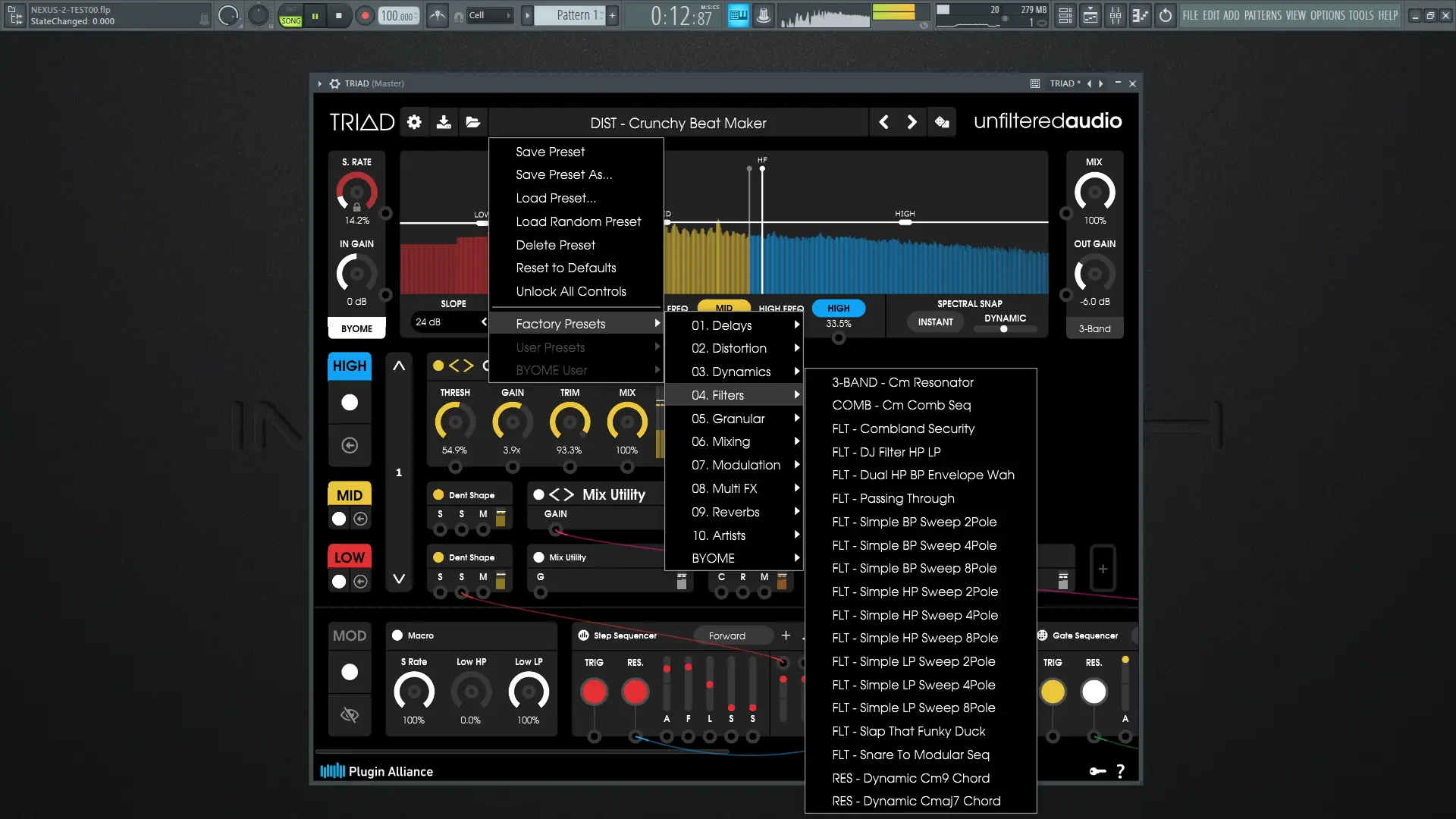This screenshot has width=1456, height=819.
Task: Go to the next preset arrow
Action: point(912,122)
